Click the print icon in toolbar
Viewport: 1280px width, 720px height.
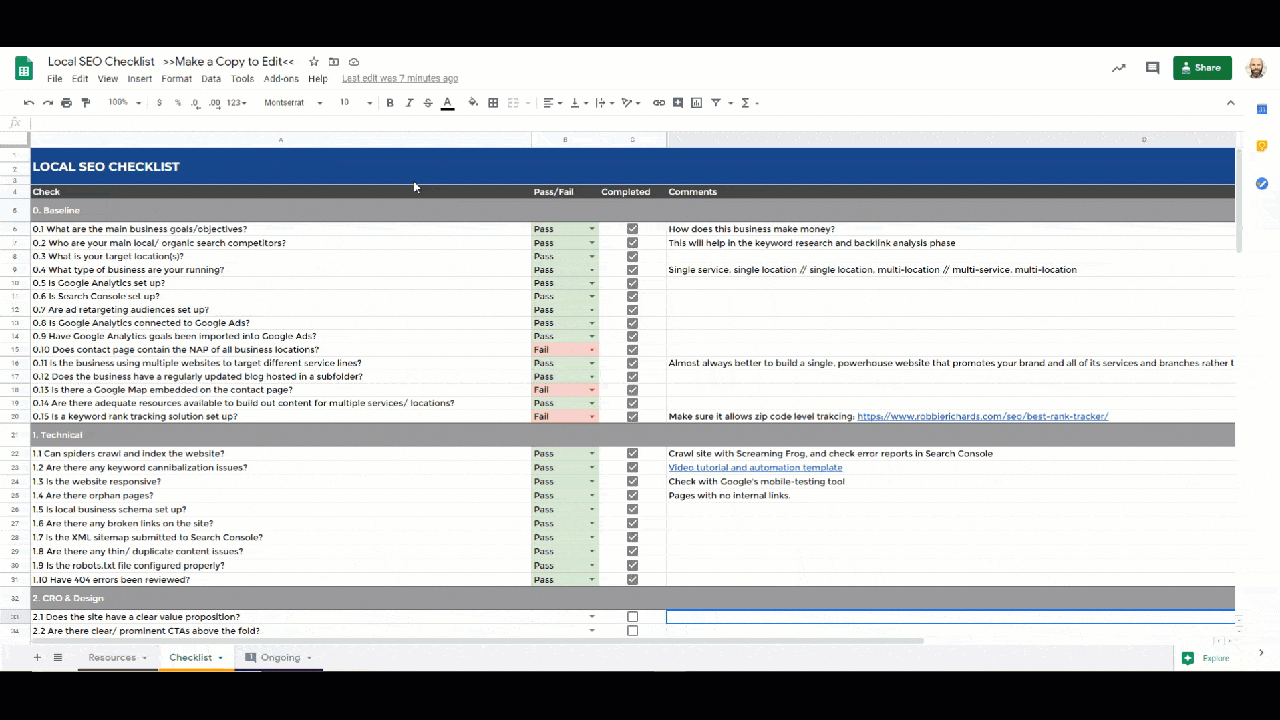66,103
